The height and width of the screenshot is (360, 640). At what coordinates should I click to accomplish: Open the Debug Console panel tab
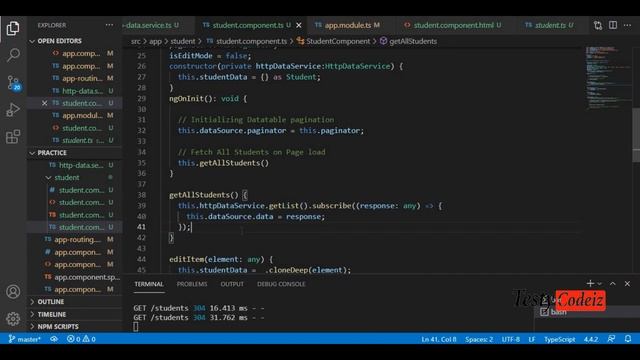pyautogui.click(x=281, y=284)
